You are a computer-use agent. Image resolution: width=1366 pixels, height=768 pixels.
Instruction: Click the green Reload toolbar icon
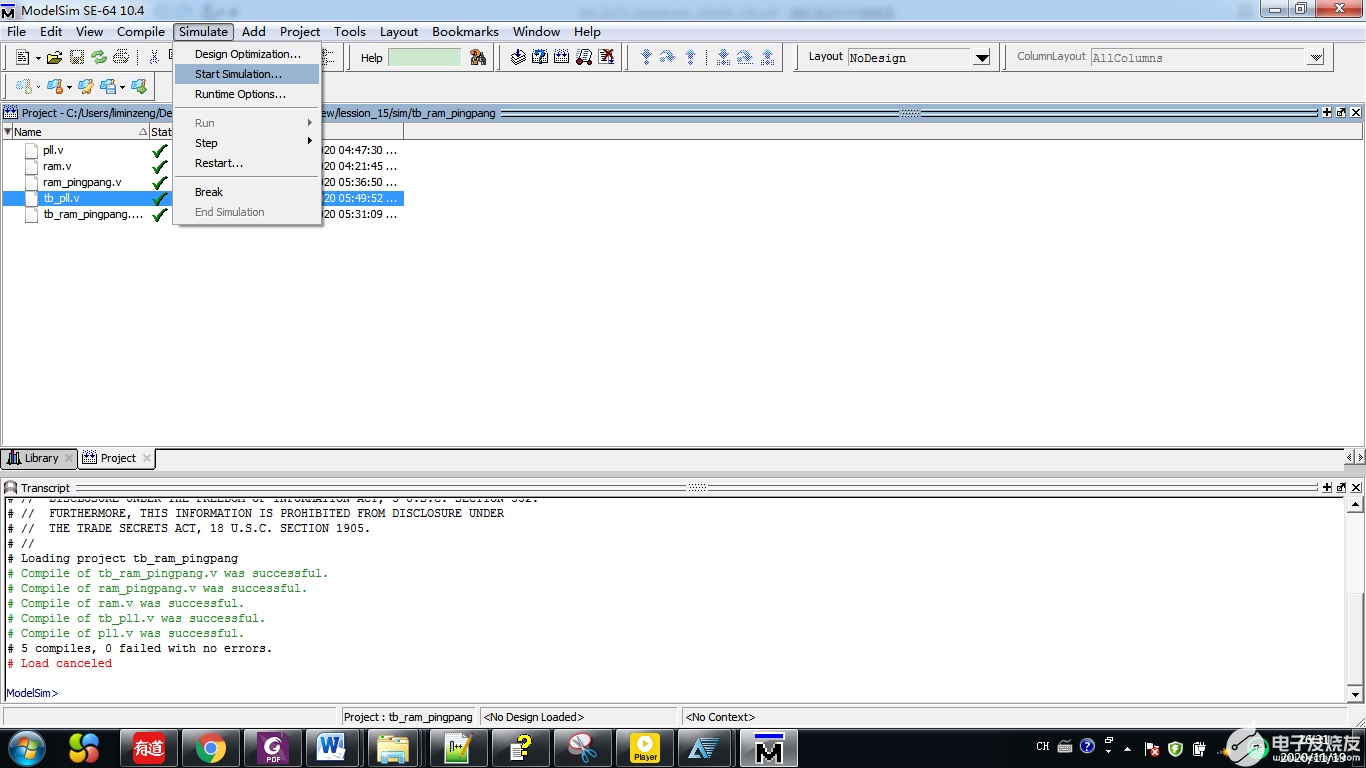click(99, 58)
